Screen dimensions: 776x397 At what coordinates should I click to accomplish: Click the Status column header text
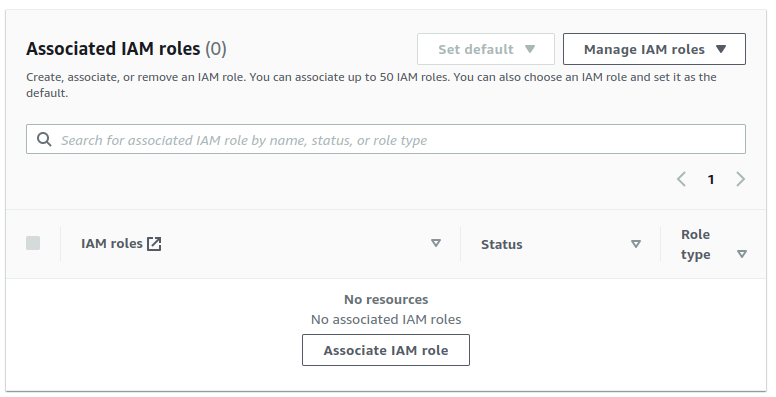pos(501,245)
